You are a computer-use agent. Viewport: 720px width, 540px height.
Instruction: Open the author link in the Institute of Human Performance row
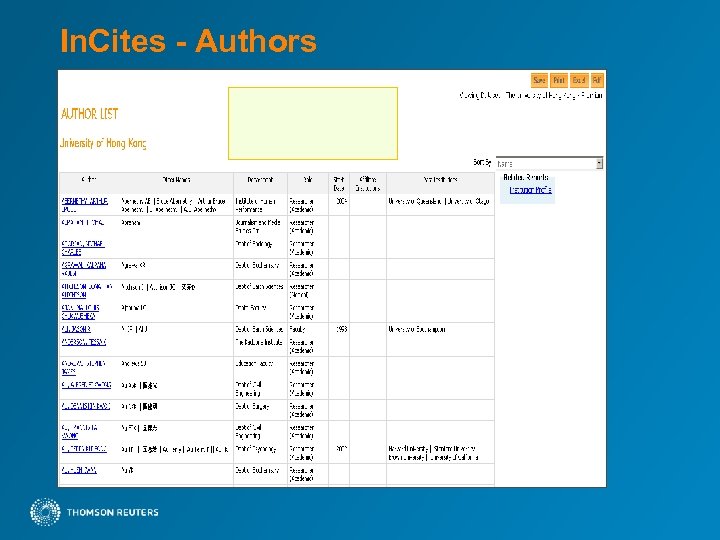(84, 205)
